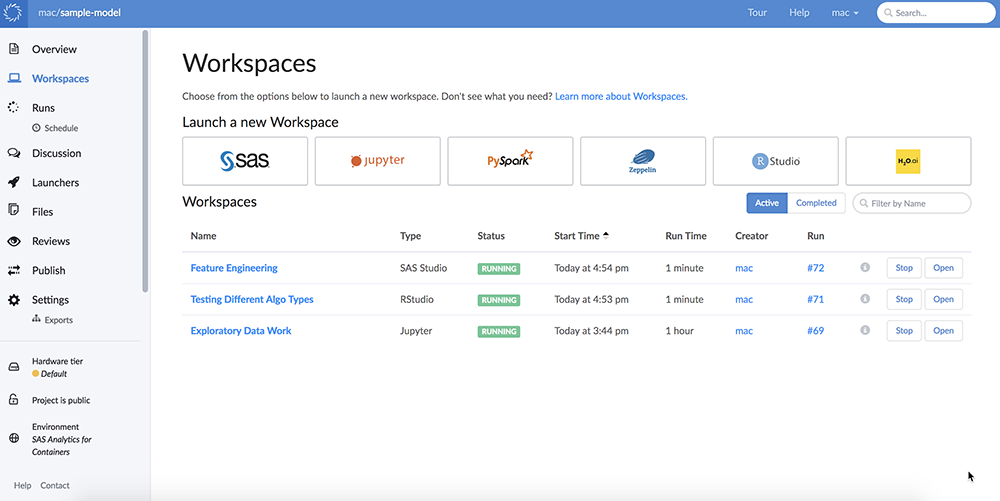The image size is (1000, 501).
Task: Open run #72 link
Action: pyautogui.click(x=816, y=268)
